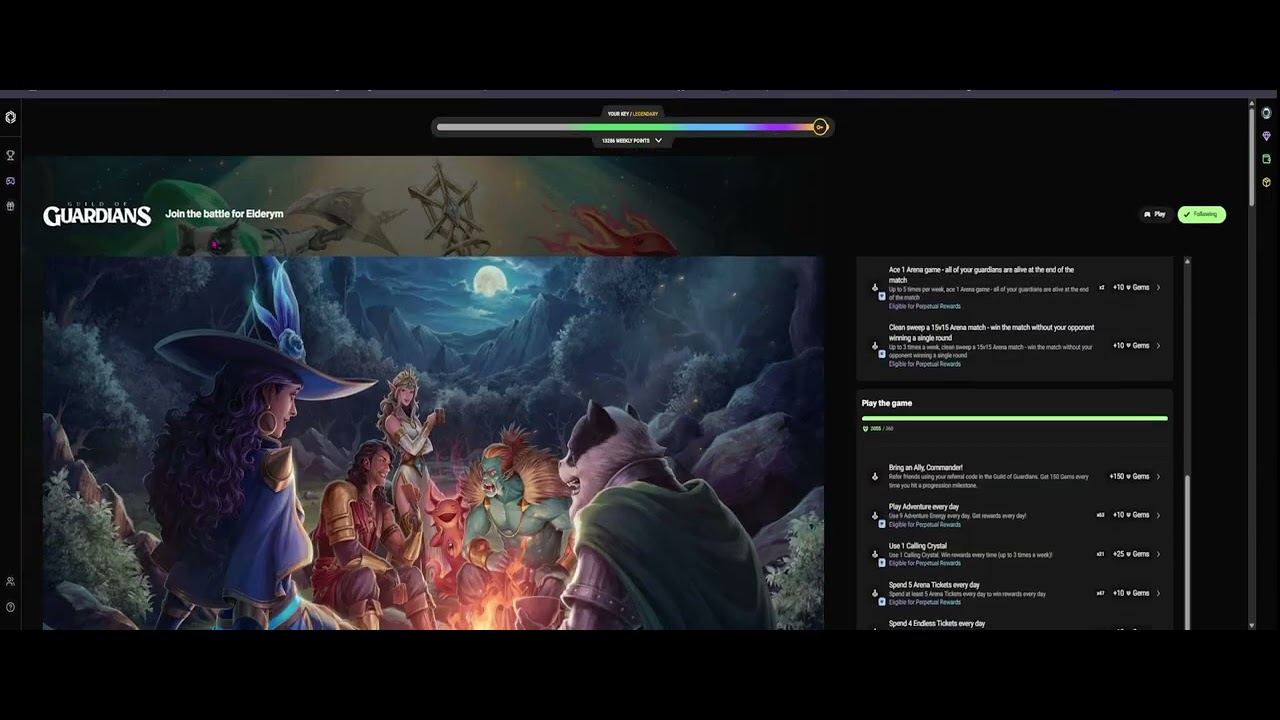This screenshot has height=720, width=1280.
Task: Open 'Eligible for Perpetual Rewards' under Spend 5 Arena
Action: click(x=924, y=602)
